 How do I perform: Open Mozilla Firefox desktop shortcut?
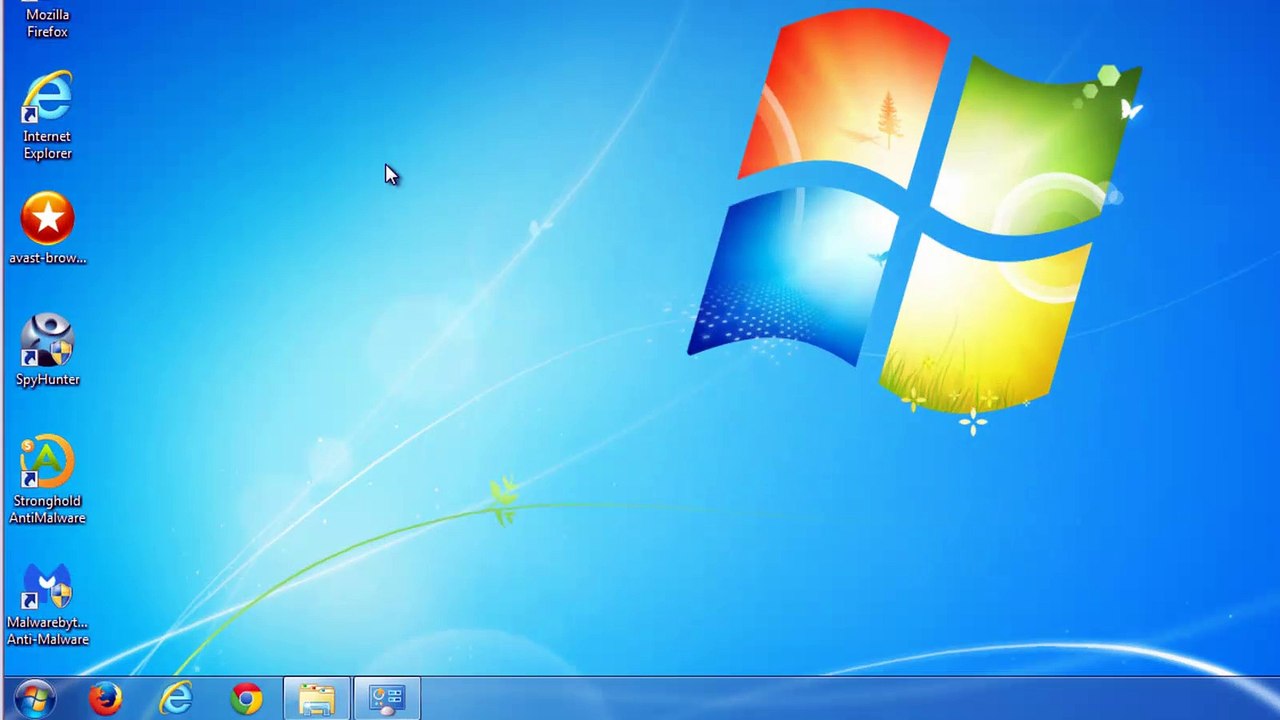(x=47, y=22)
